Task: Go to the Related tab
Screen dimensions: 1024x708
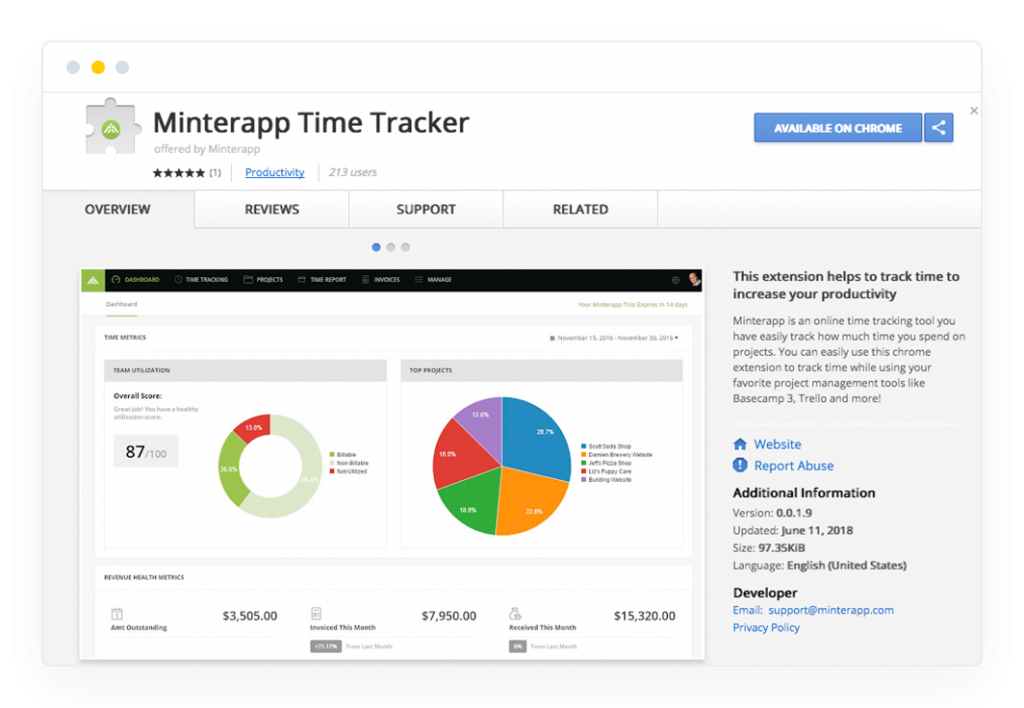Action: click(x=581, y=210)
